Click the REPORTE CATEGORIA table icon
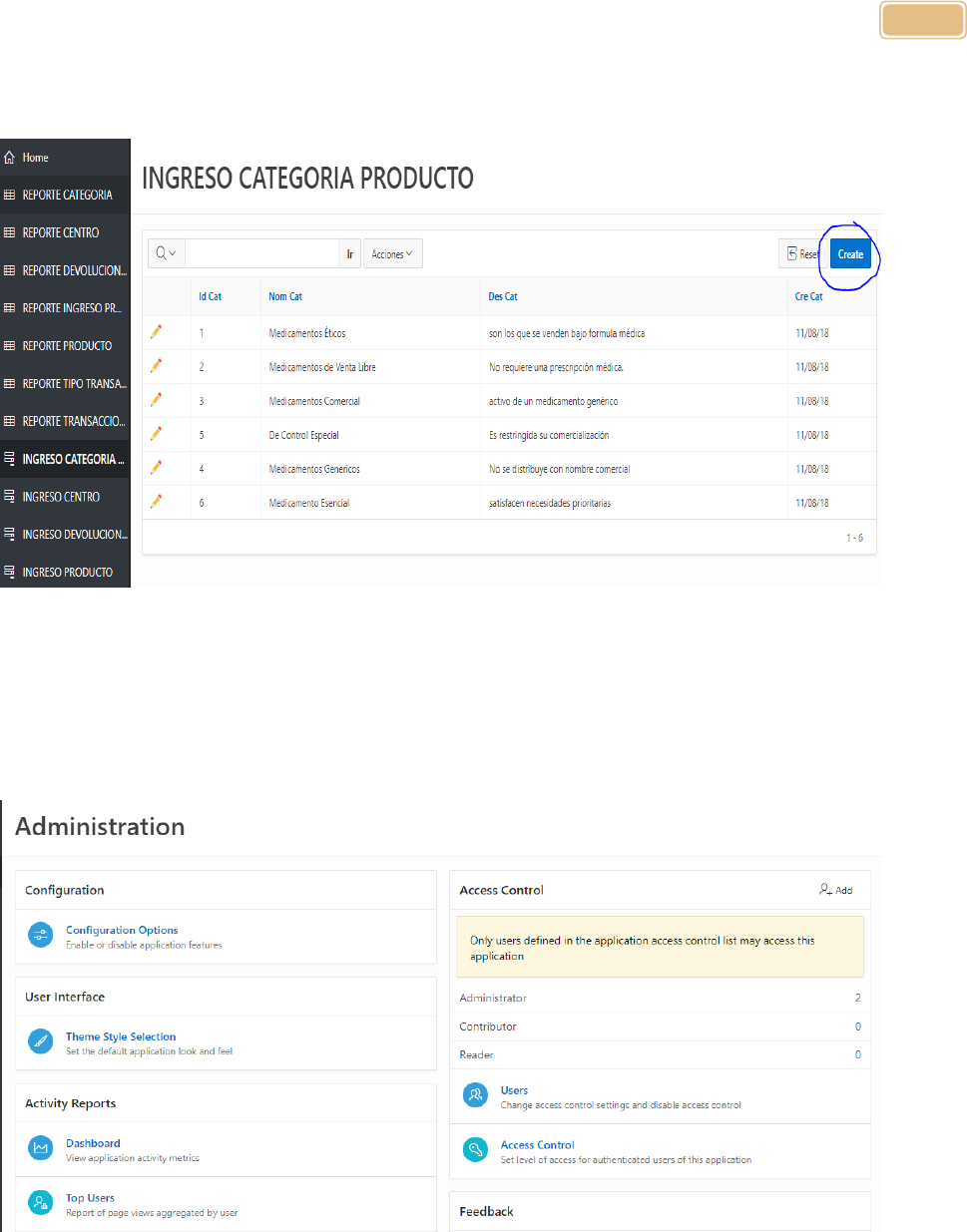The height and width of the screenshot is (1232, 967). (10, 196)
